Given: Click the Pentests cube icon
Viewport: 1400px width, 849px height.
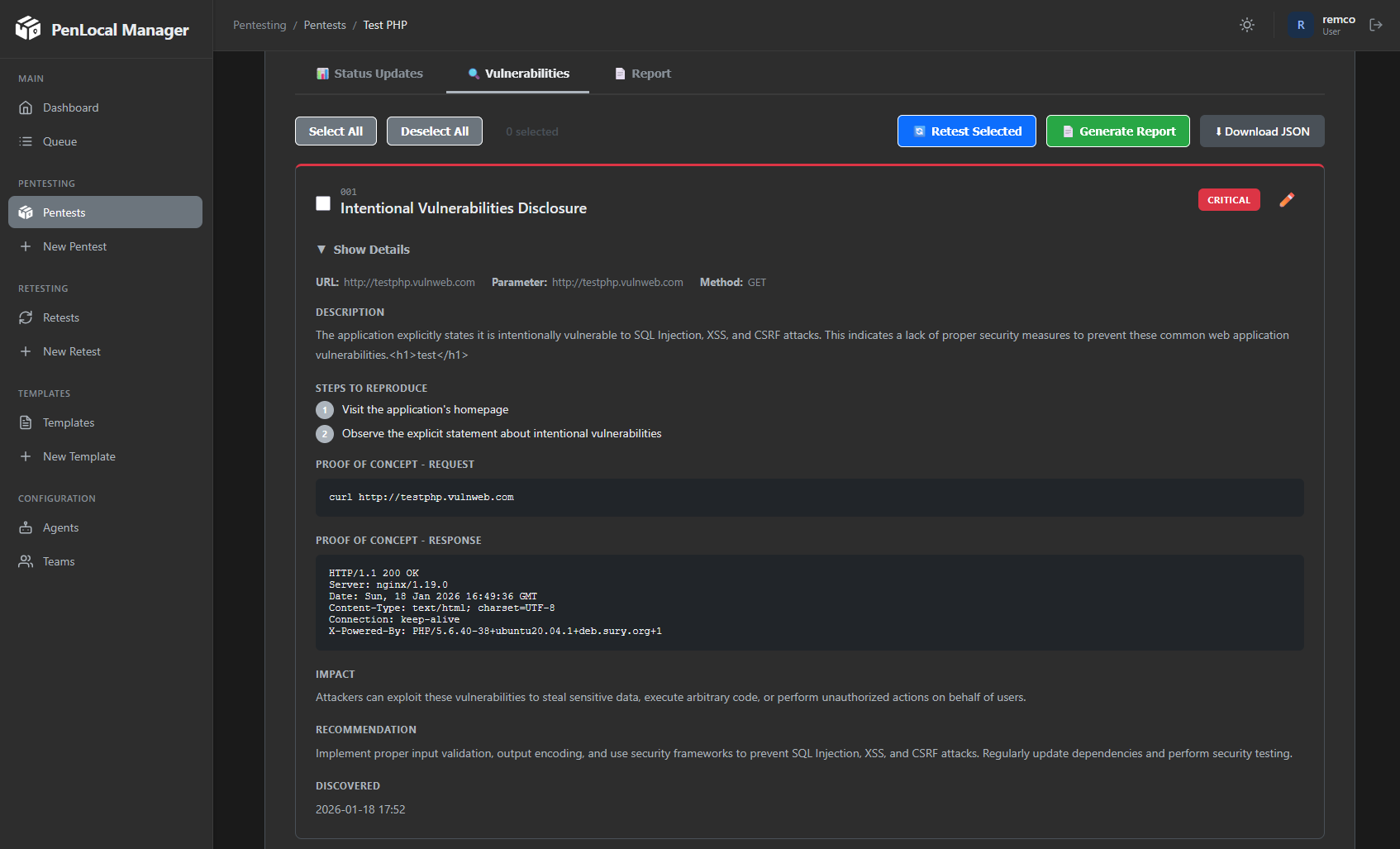Looking at the screenshot, I should coord(26,212).
